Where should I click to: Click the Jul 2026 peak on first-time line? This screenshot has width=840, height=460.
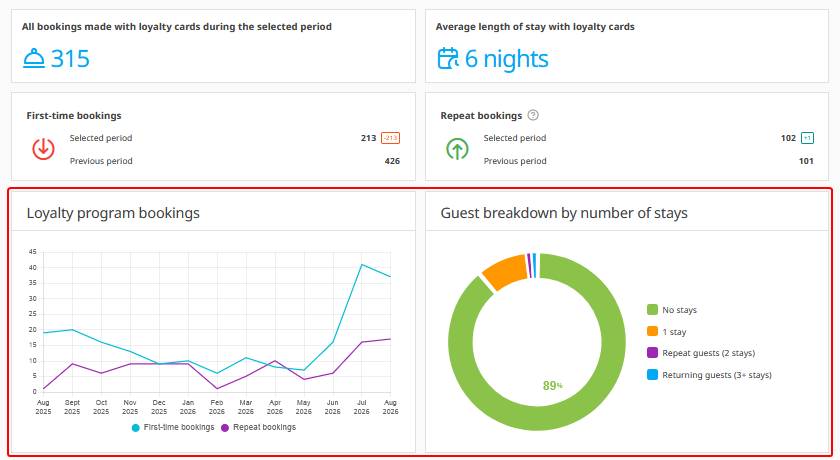pos(362,265)
